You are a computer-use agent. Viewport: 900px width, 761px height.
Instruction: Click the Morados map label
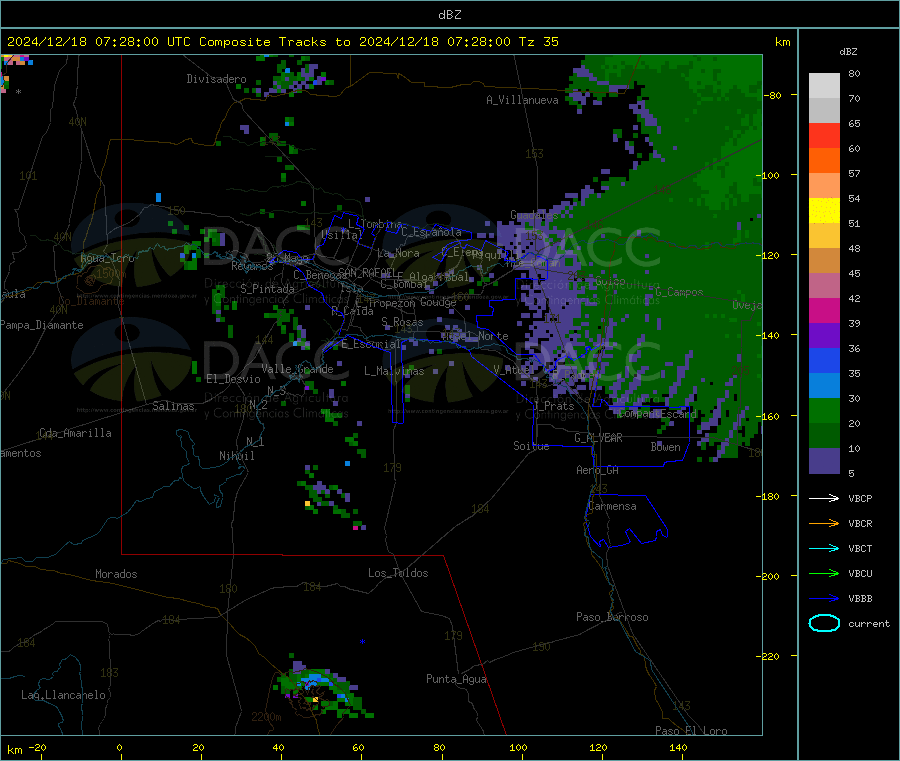pos(116,574)
